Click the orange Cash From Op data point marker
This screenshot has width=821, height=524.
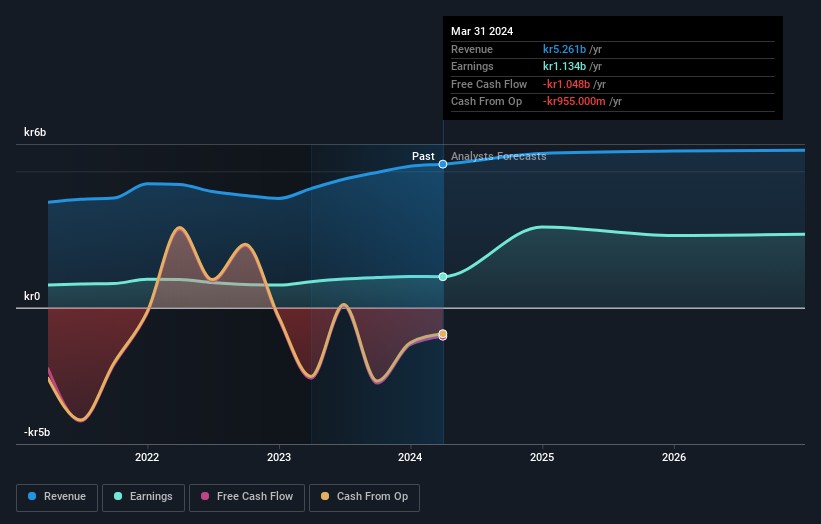[443, 333]
